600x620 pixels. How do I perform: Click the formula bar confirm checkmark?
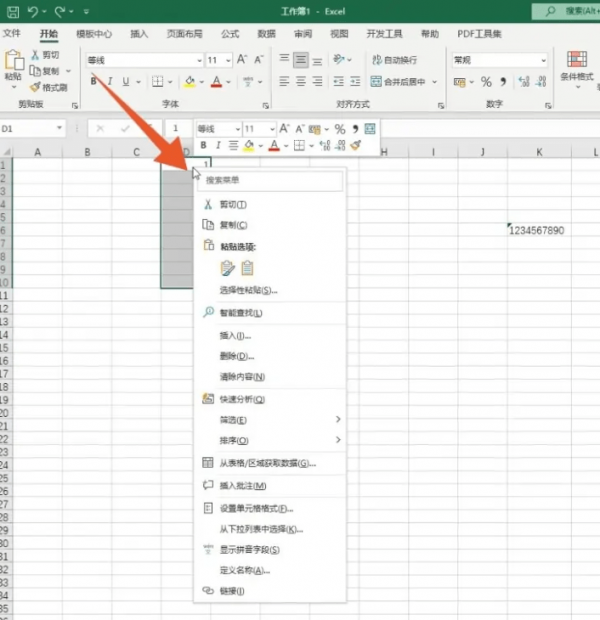coord(125,128)
